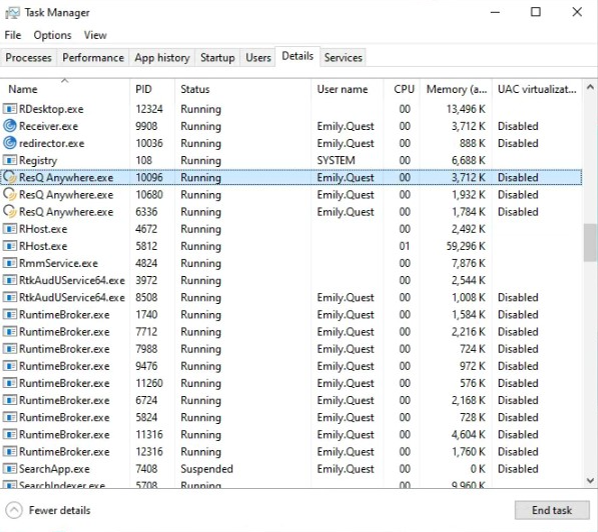Select the redirector.exe process name
Viewport: 598px width, 532px height.
pos(51,143)
